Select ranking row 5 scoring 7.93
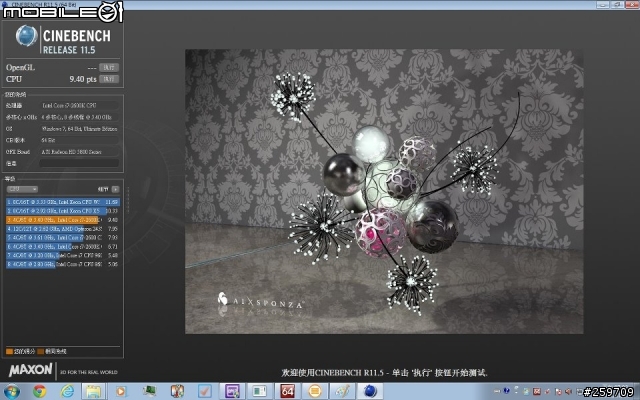The image size is (640, 400). tap(63, 237)
